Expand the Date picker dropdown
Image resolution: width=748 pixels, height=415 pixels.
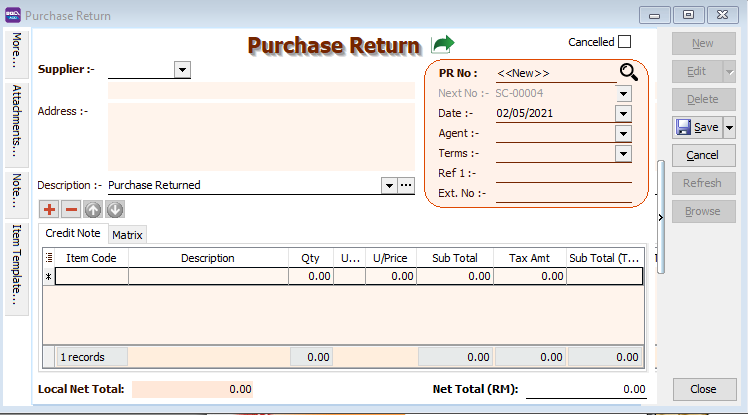tap(623, 113)
